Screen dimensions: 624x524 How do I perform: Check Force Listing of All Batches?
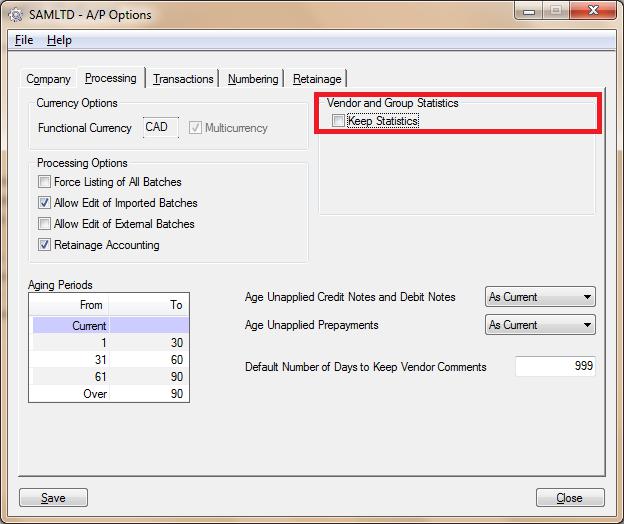[44, 182]
